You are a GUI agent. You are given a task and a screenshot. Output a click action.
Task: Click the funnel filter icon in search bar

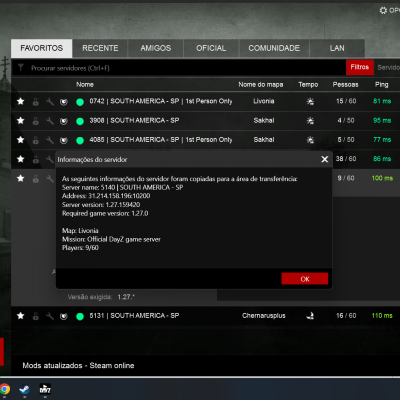21,68
